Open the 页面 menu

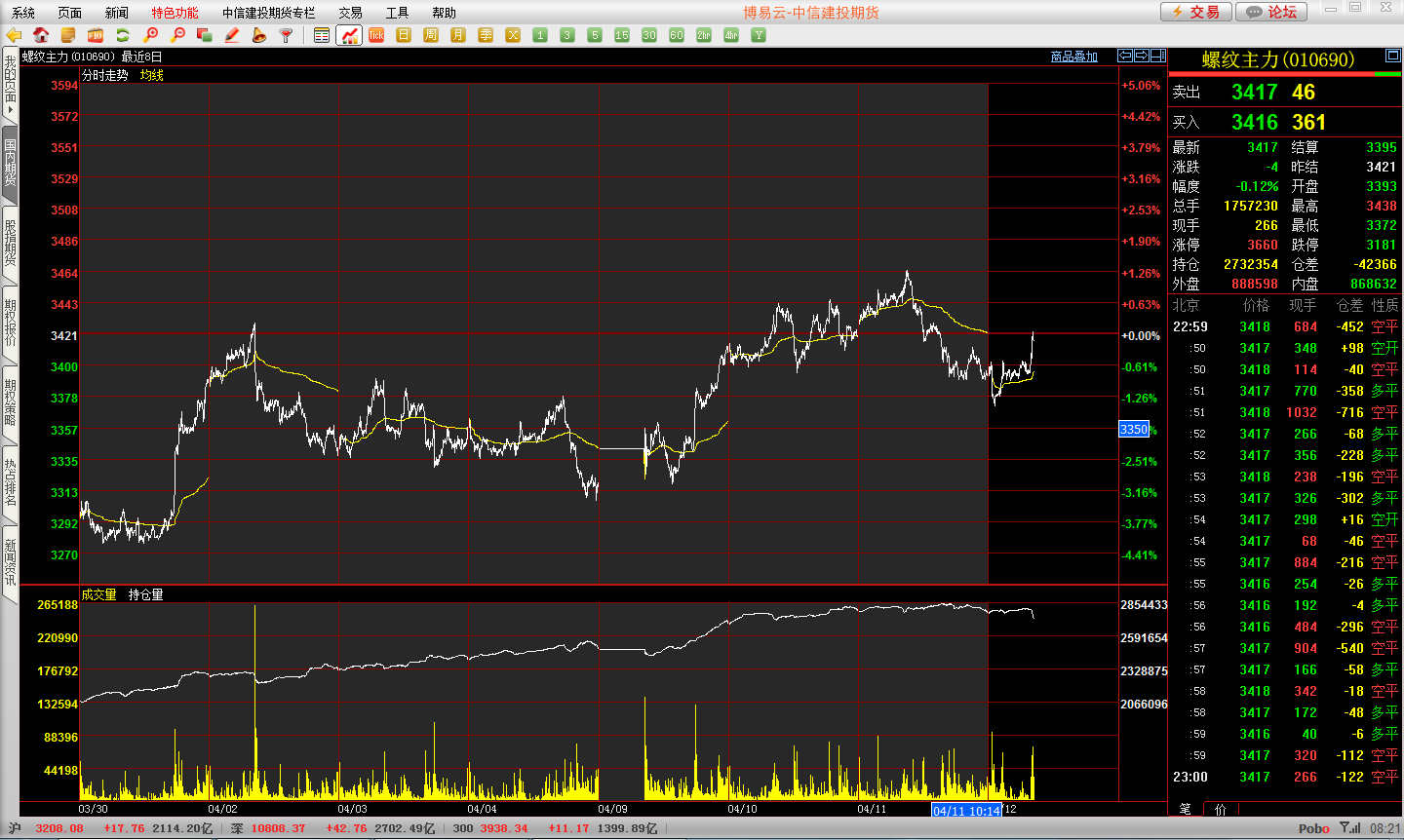tap(70, 13)
